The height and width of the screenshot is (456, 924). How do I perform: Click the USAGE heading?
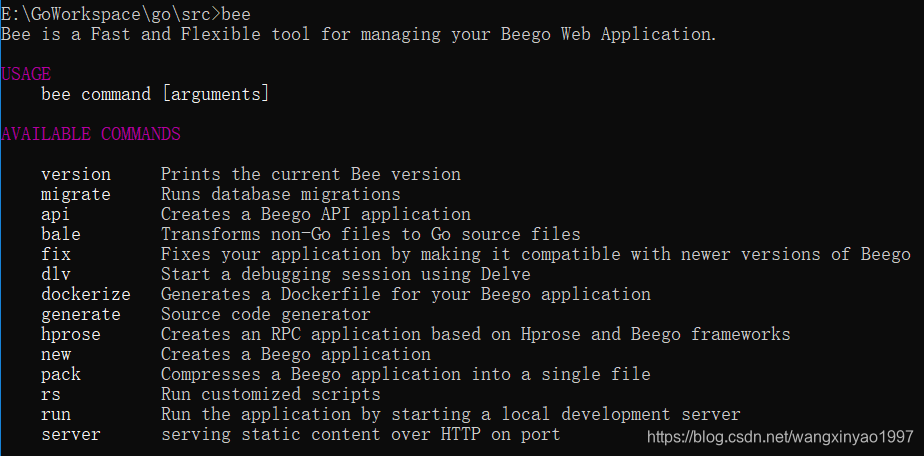coord(26,74)
